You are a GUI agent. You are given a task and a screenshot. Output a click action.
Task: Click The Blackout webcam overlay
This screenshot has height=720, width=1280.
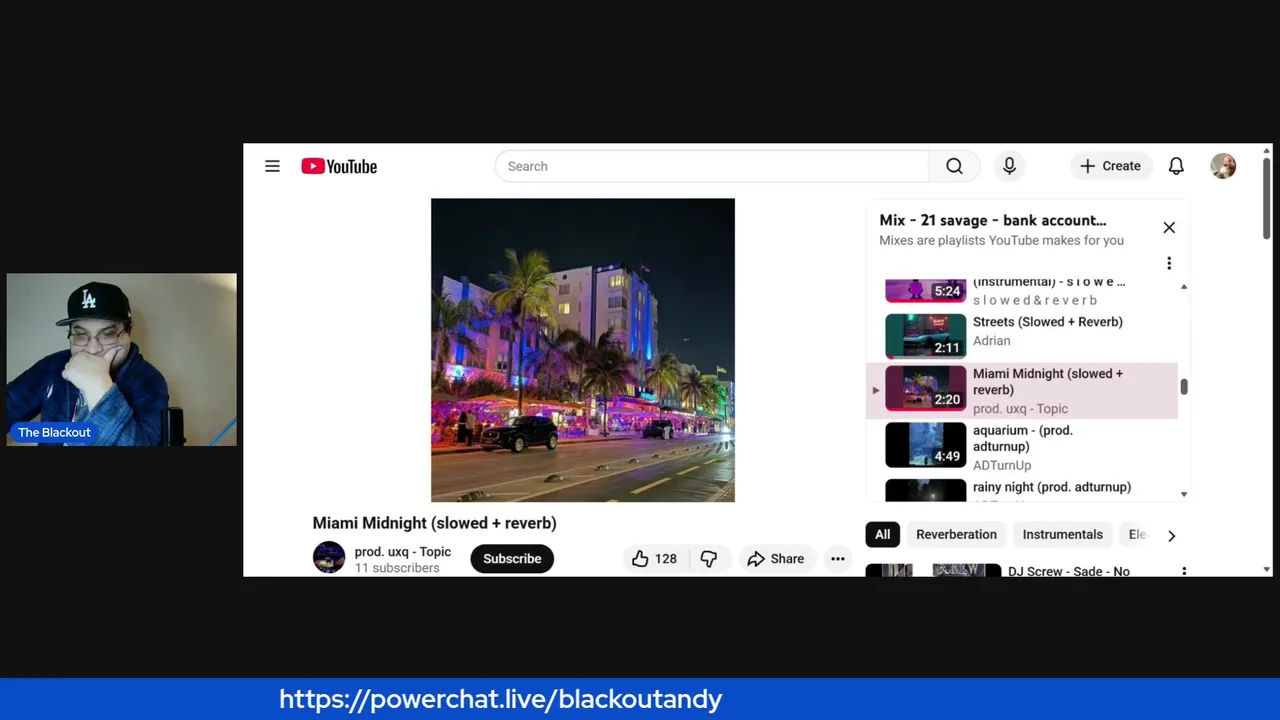pos(122,359)
